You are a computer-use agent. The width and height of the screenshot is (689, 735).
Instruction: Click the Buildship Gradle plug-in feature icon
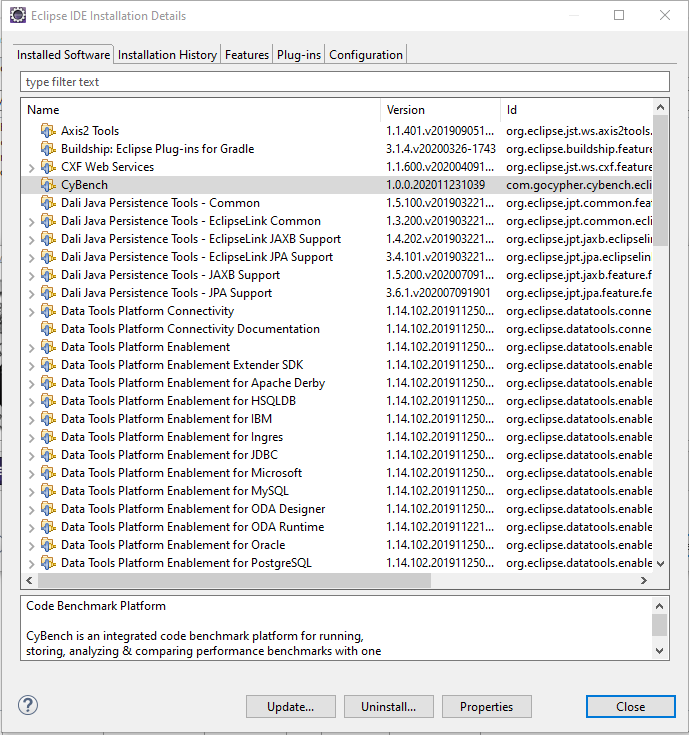(48, 149)
